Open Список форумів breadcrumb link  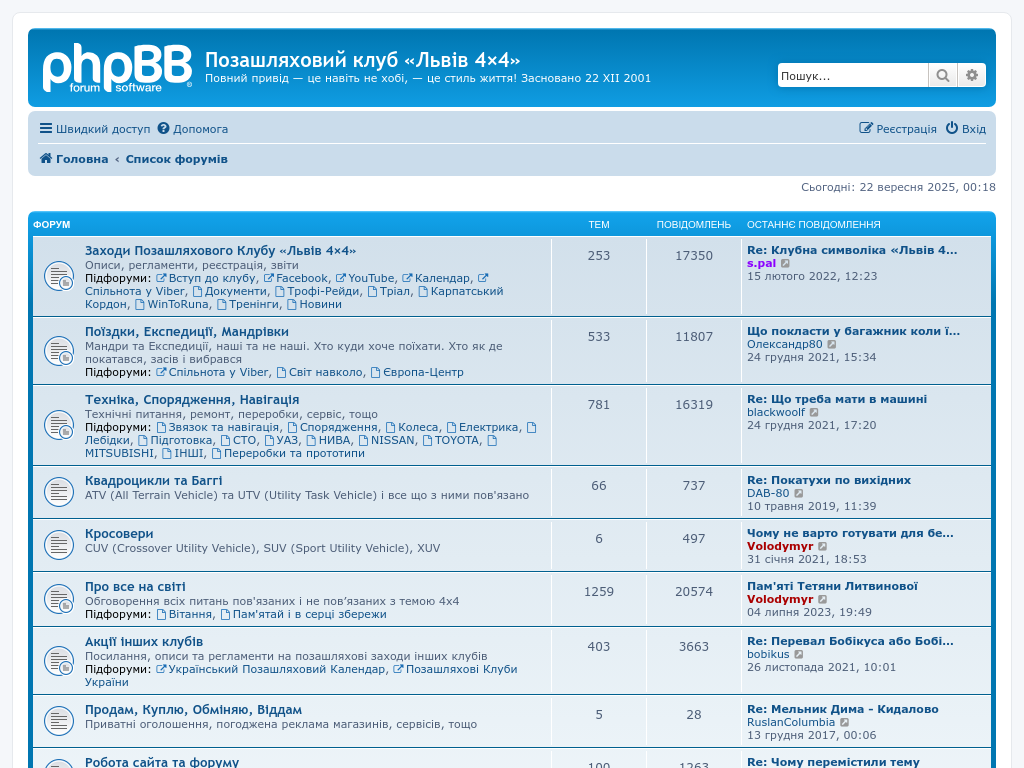[176, 159]
